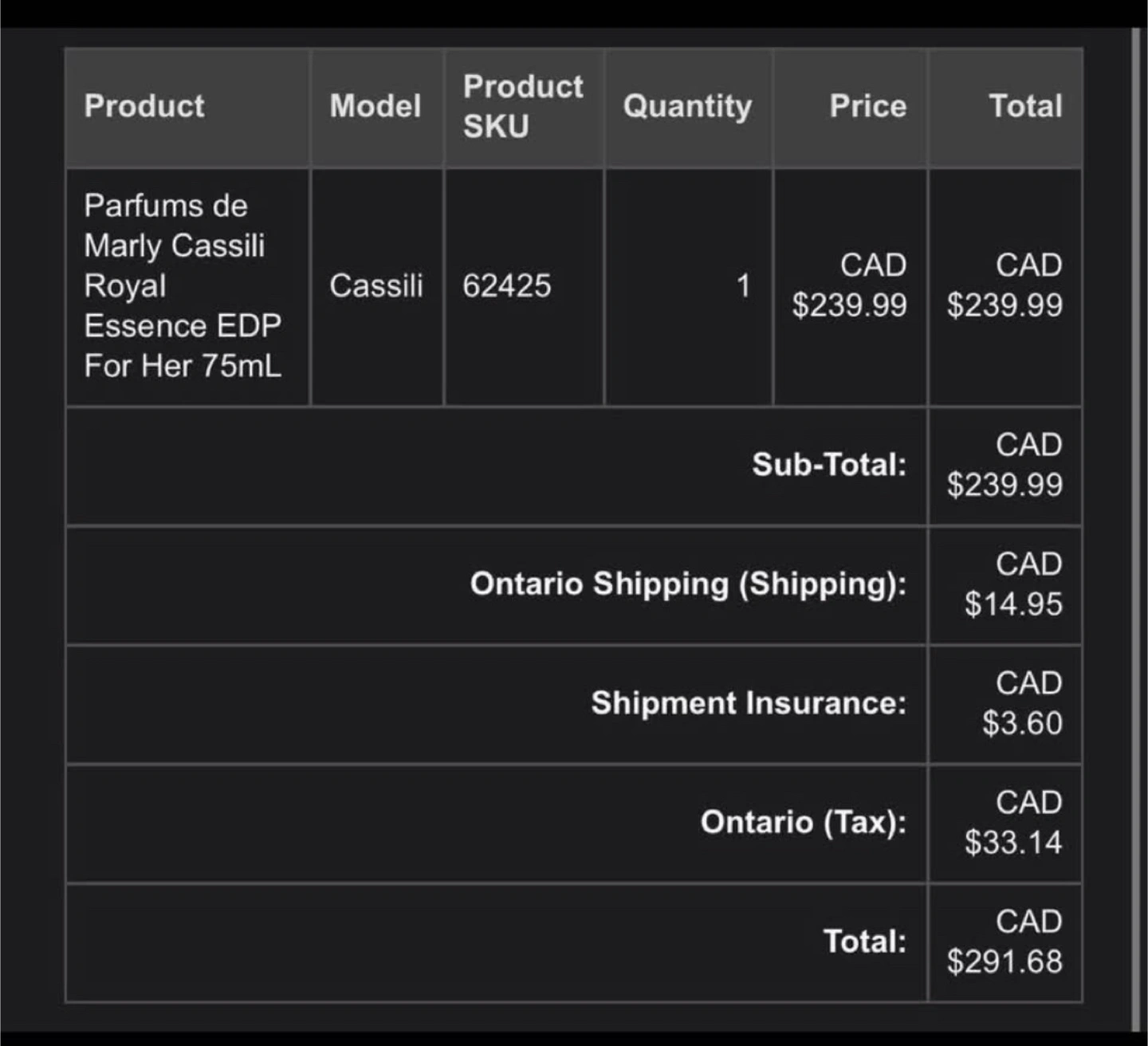Select the CAD $33.14 tax amount
The width and height of the screenshot is (1148, 1046).
pos(1013,822)
